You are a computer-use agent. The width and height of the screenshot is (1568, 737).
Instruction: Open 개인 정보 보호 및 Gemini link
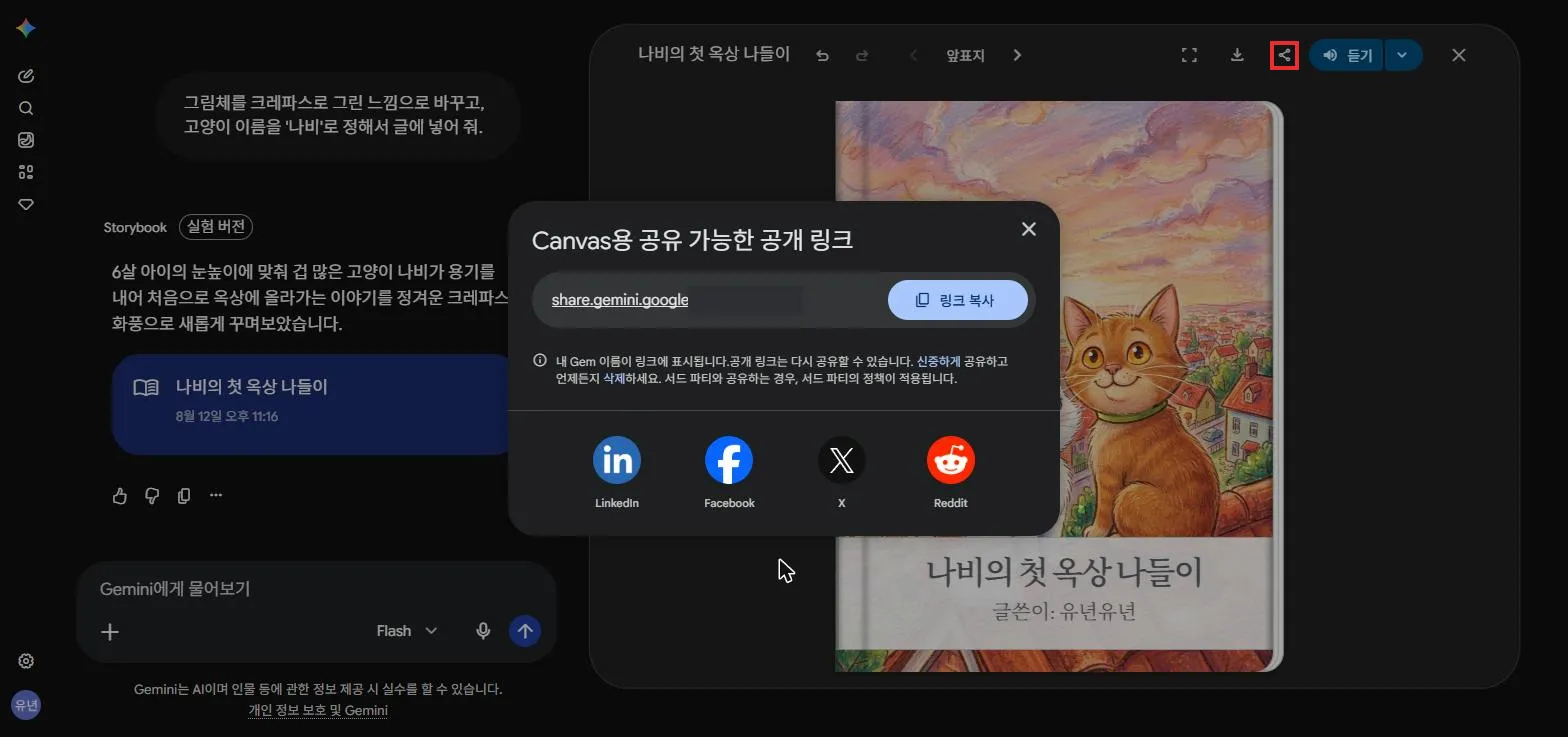click(318, 711)
